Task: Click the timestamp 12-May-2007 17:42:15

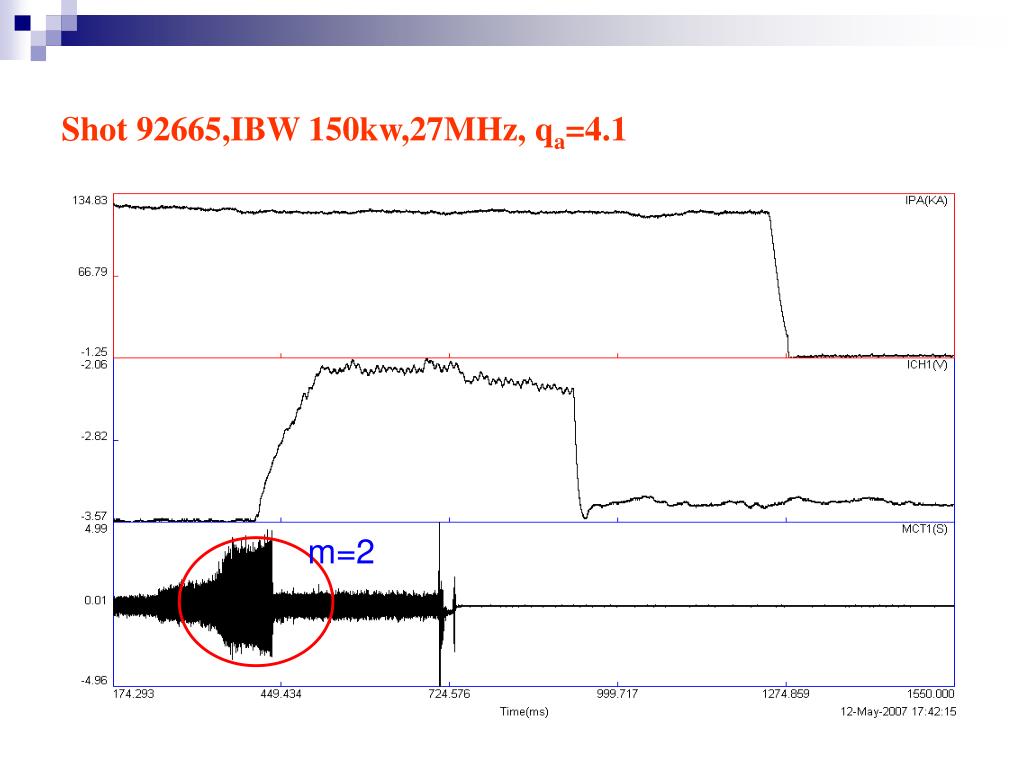Action: [x=898, y=712]
